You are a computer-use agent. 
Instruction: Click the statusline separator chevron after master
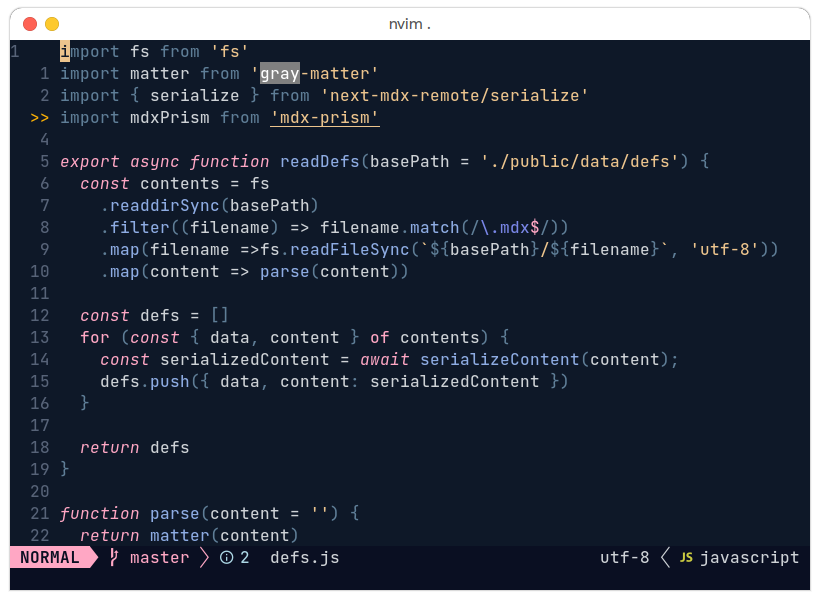coord(204,558)
